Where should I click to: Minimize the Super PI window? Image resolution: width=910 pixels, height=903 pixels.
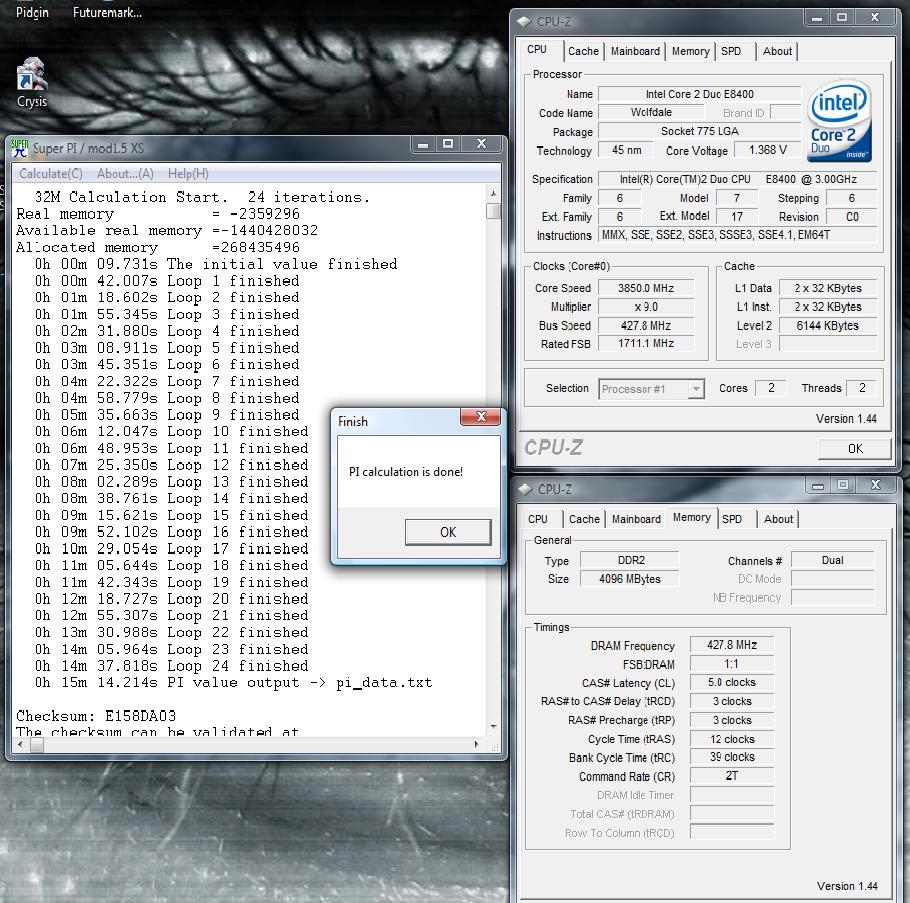[423, 145]
